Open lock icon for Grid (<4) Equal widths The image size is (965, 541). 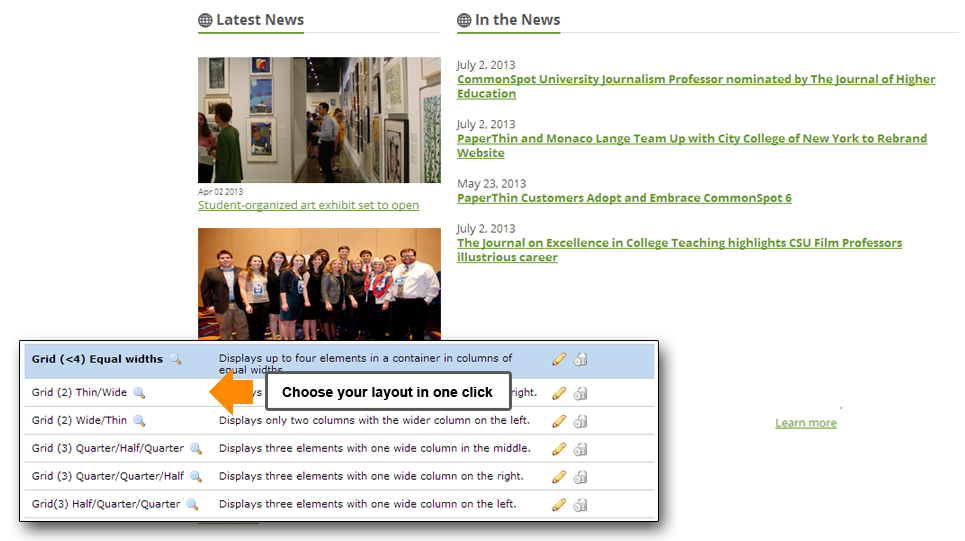580,359
